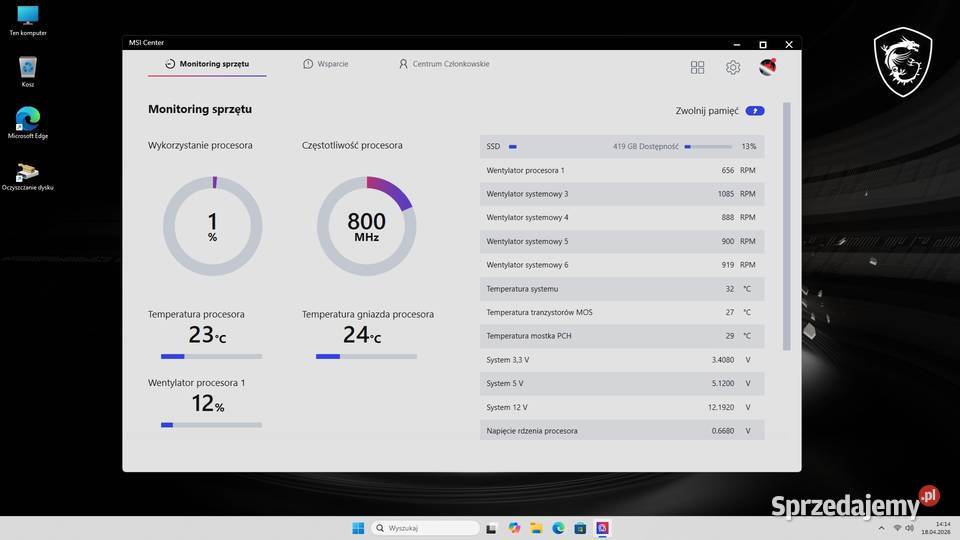Expand the system tray hidden icons chevron
This screenshot has height=540, width=960.
pos(883,528)
